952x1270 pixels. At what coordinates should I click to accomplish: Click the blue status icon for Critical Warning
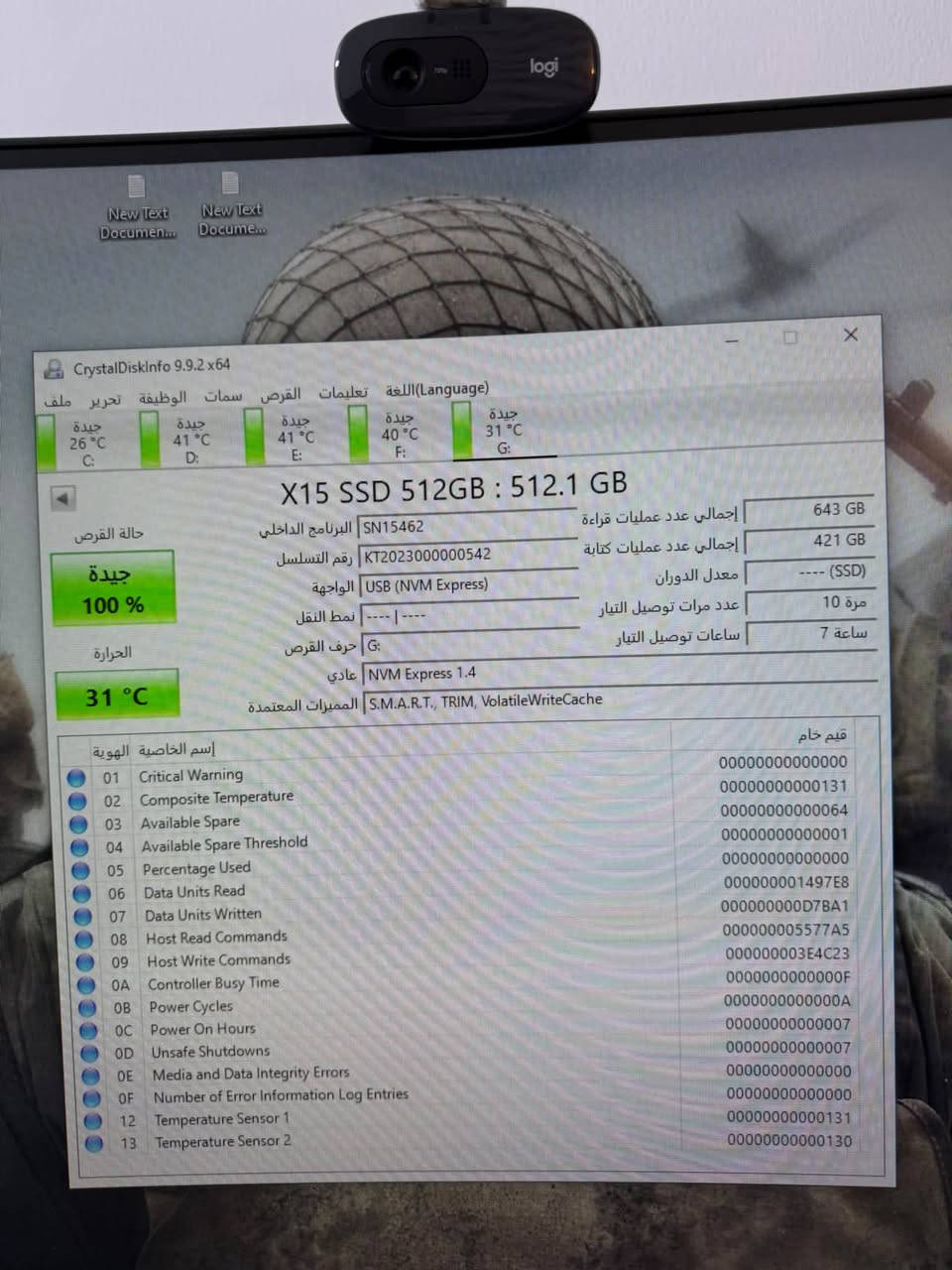point(76,778)
